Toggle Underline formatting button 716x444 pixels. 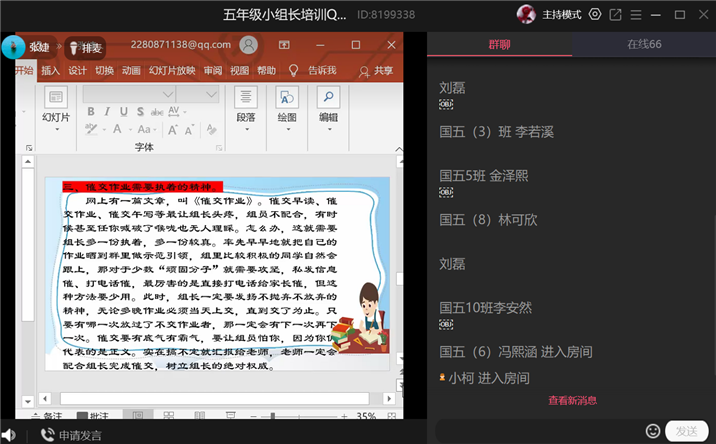point(124,111)
